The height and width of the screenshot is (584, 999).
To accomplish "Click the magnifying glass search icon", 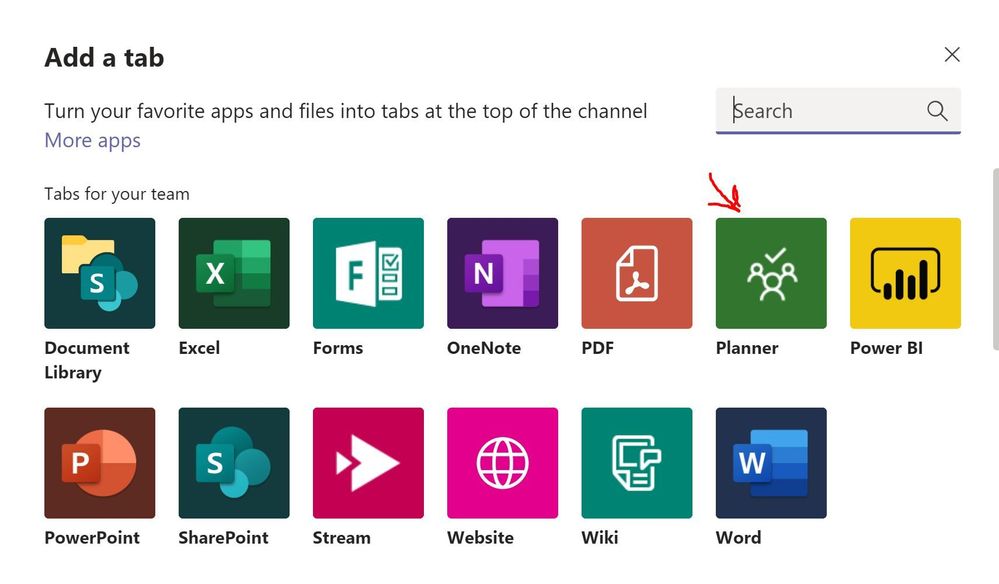I will pyautogui.click(x=937, y=111).
